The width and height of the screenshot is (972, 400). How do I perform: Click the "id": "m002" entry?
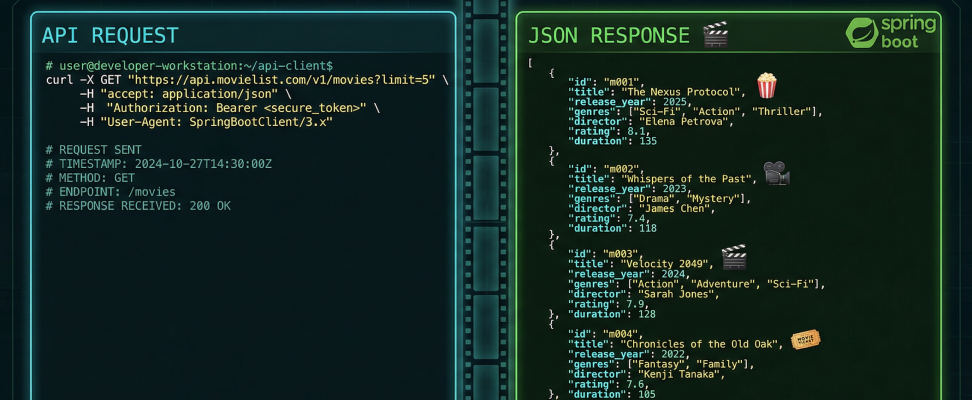point(608,169)
